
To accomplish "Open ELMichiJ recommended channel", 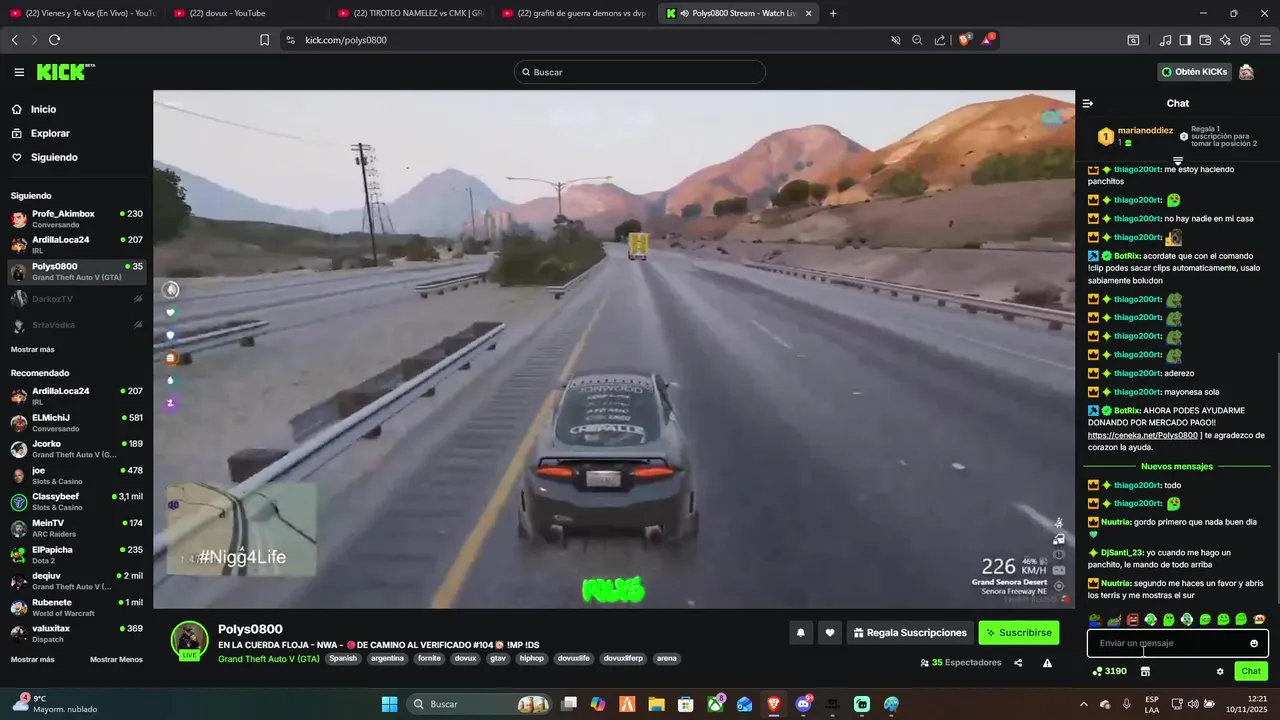I will tap(77, 422).
